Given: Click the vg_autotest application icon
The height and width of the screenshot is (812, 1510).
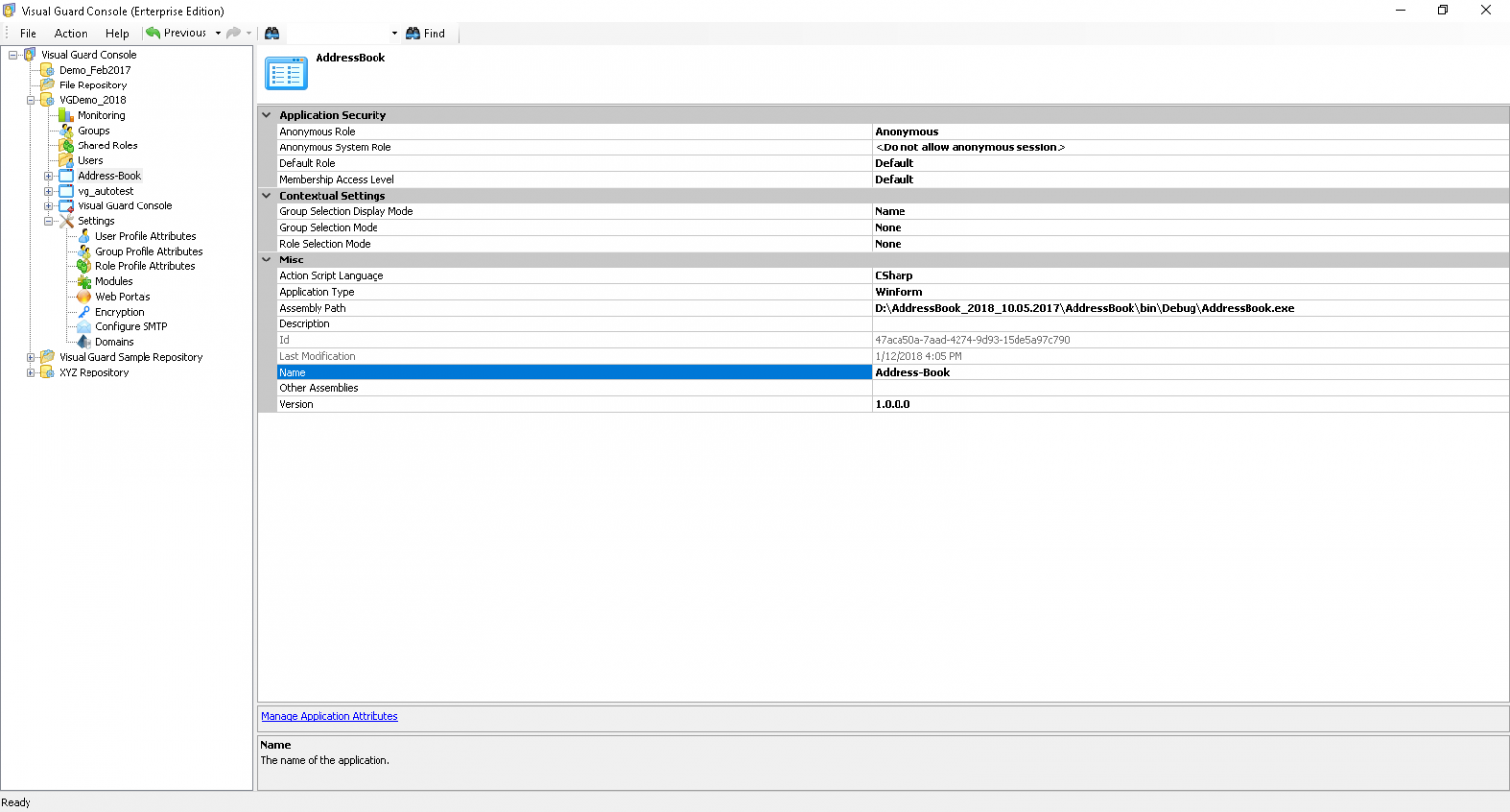Looking at the screenshot, I should 66,191.
